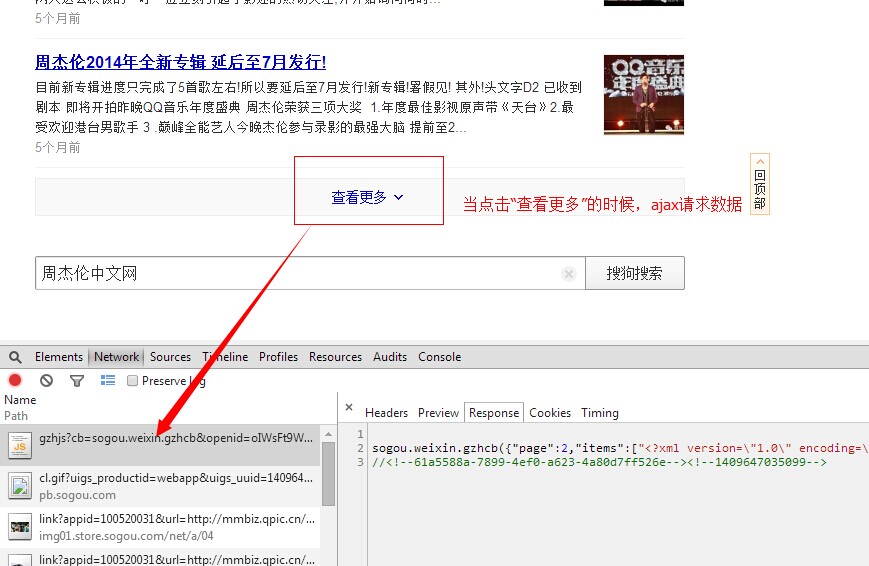Clear the search box with the X icon
Screen dimensions: 869x566
569,273
